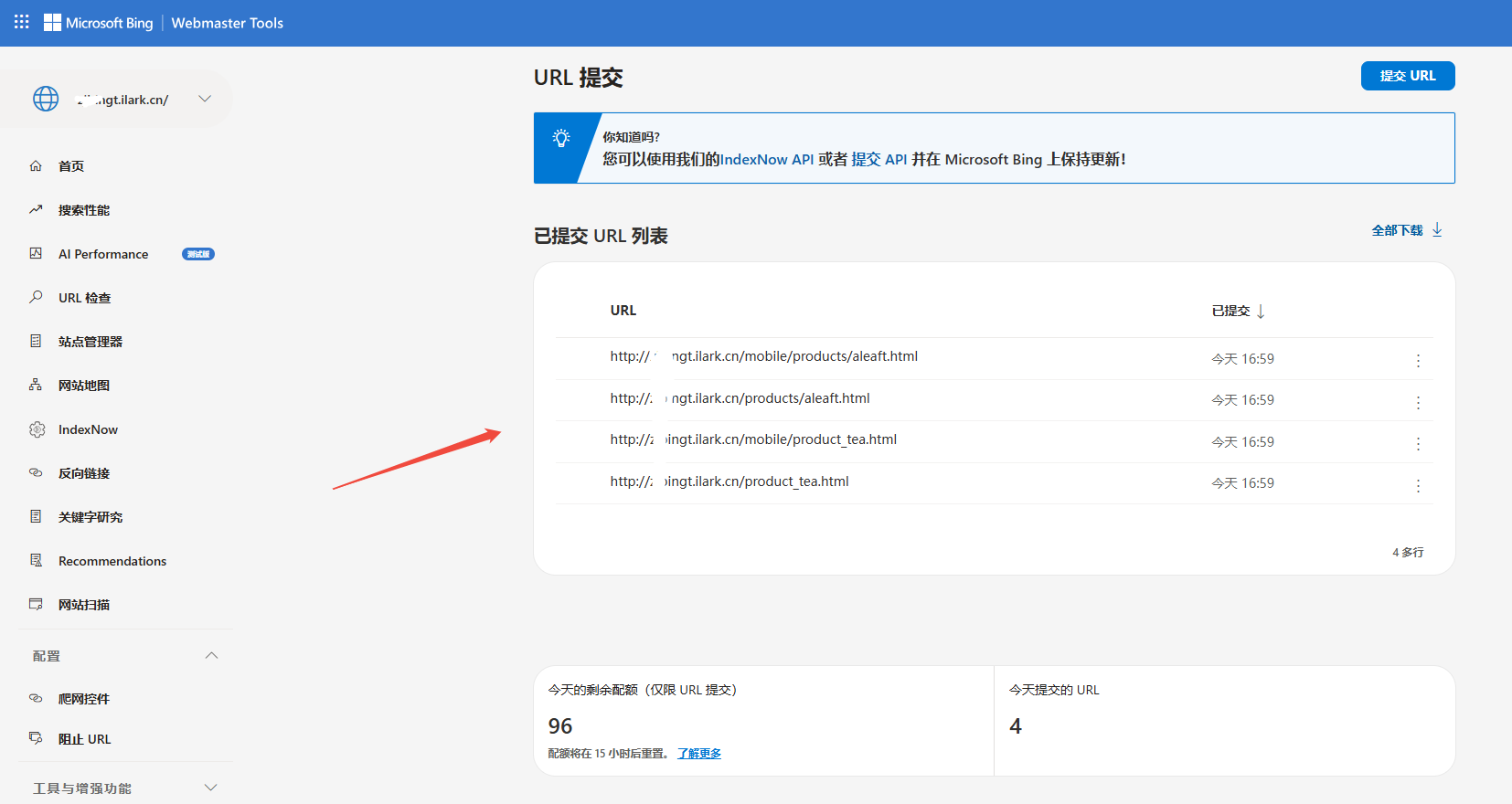Click 全部下载 link
1512x804 pixels.
click(x=1397, y=230)
